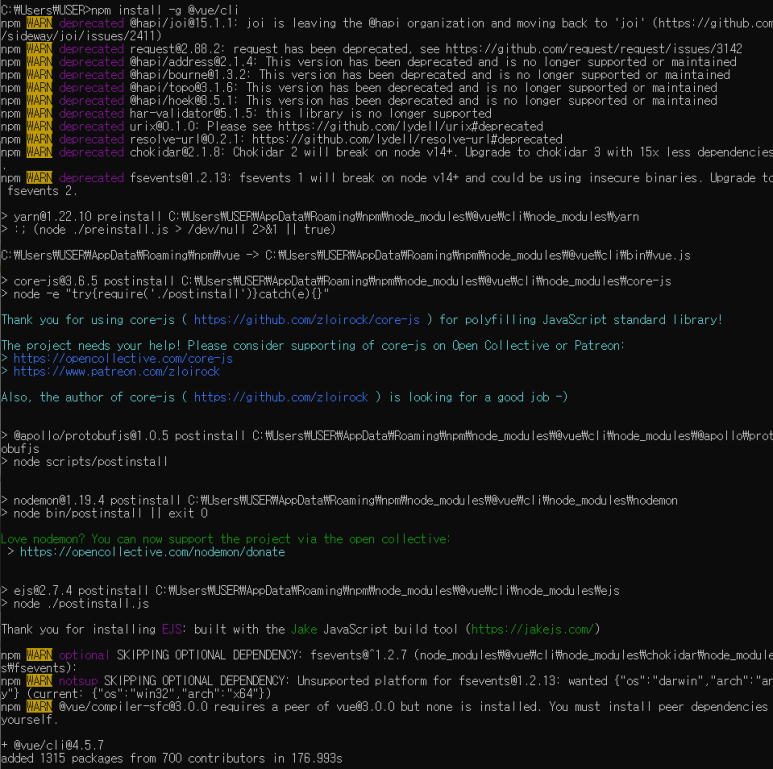Viewport: 773px width, 769px height.
Task: Click opencollective.com/nodemon/donate URL
Action: tap(152, 552)
